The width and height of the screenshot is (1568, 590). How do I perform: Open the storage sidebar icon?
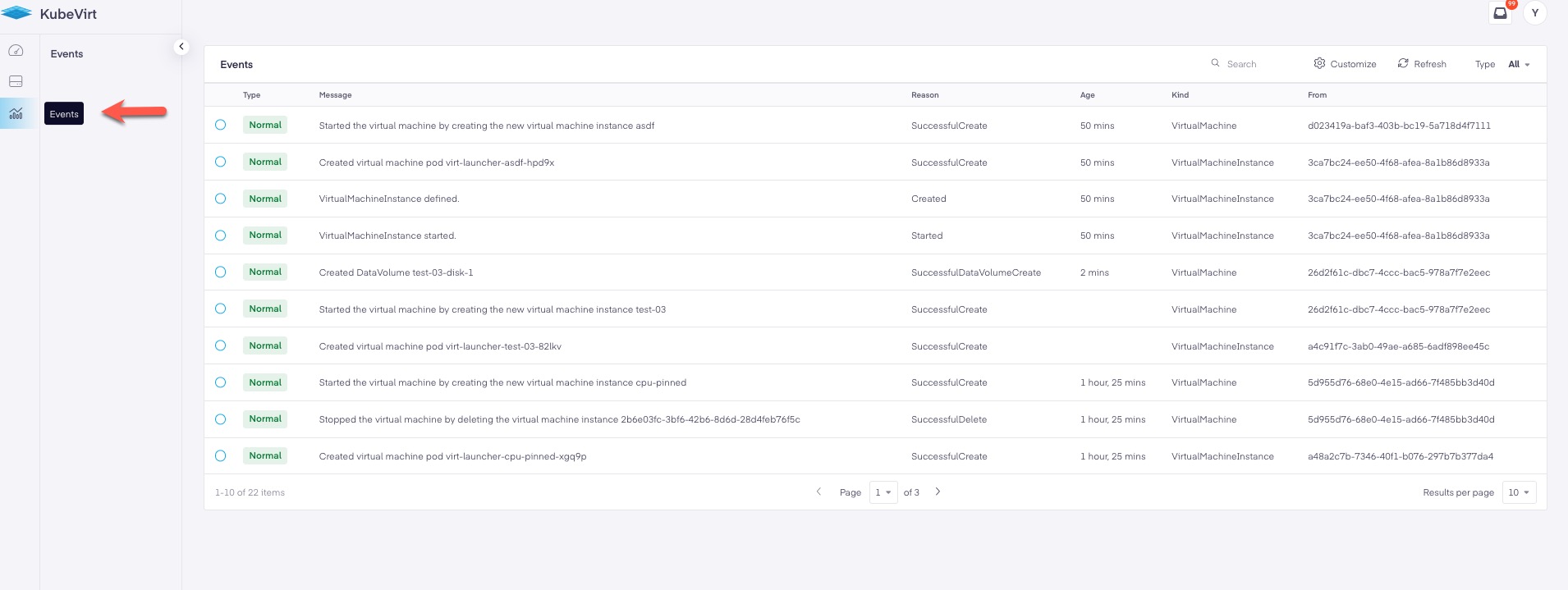click(16, 81)
